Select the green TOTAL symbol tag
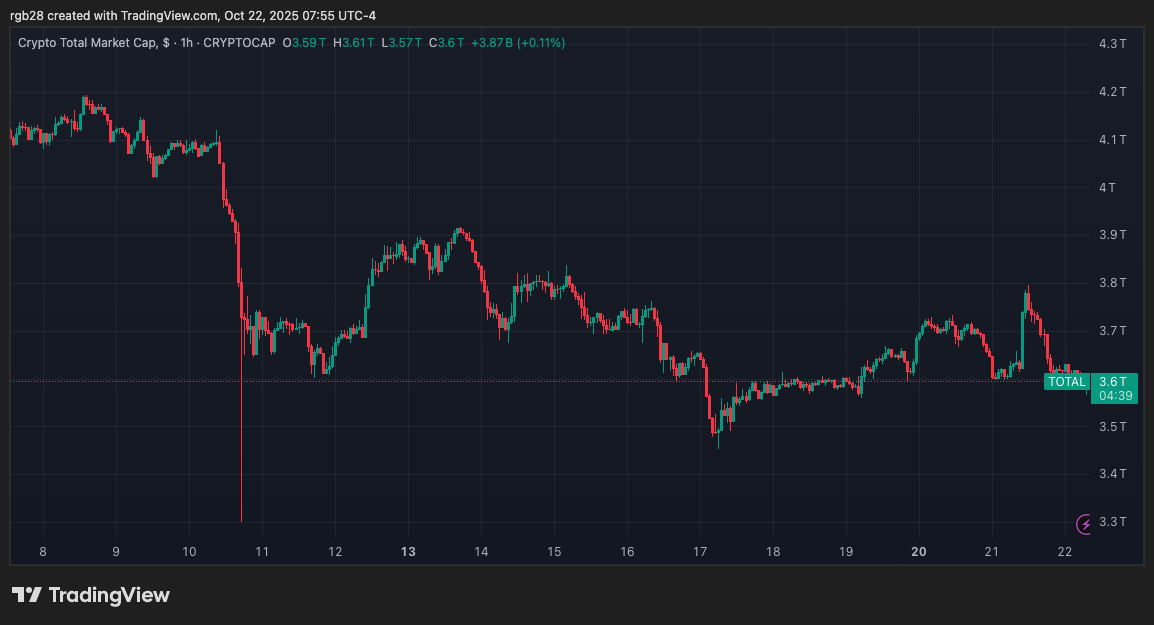Viewport: 1154px width, 625px height. pyautogui.click(x=1066, y=381)
